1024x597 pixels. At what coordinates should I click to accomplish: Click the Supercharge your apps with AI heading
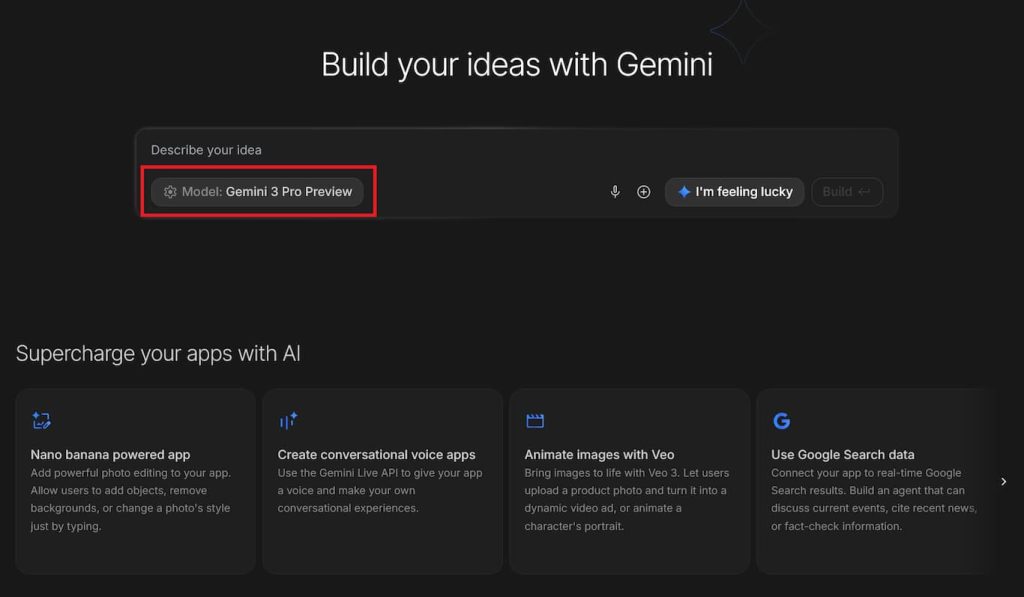point(158,353)
